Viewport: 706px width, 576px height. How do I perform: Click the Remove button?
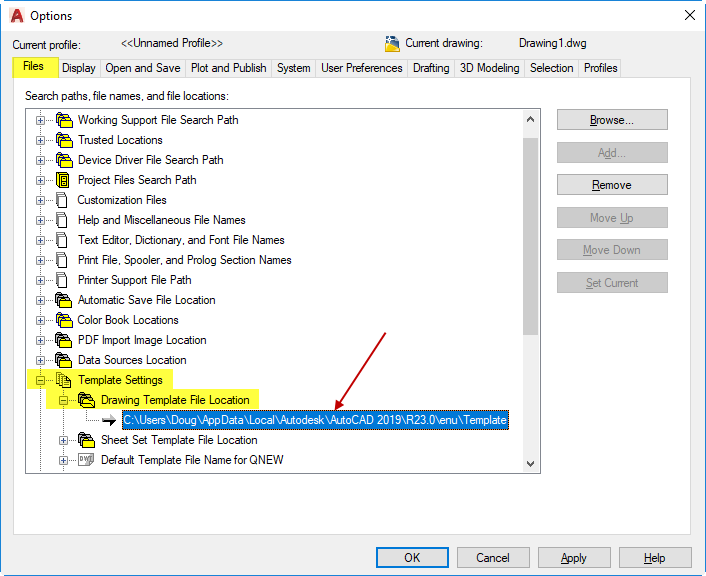tap(612, 185)
